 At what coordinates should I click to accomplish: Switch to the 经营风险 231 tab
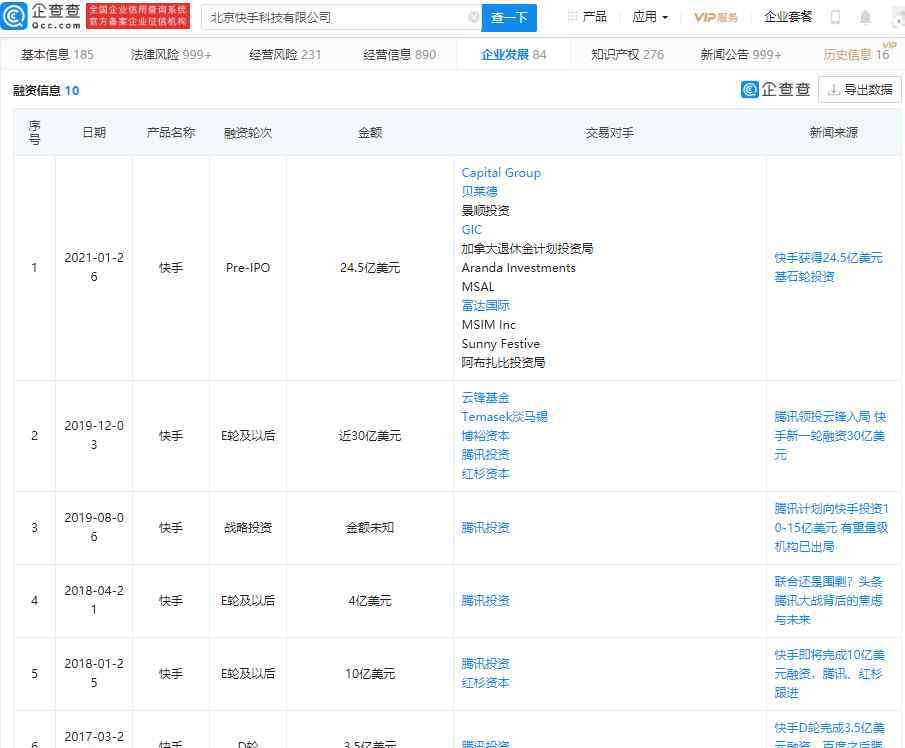point(285,55)
